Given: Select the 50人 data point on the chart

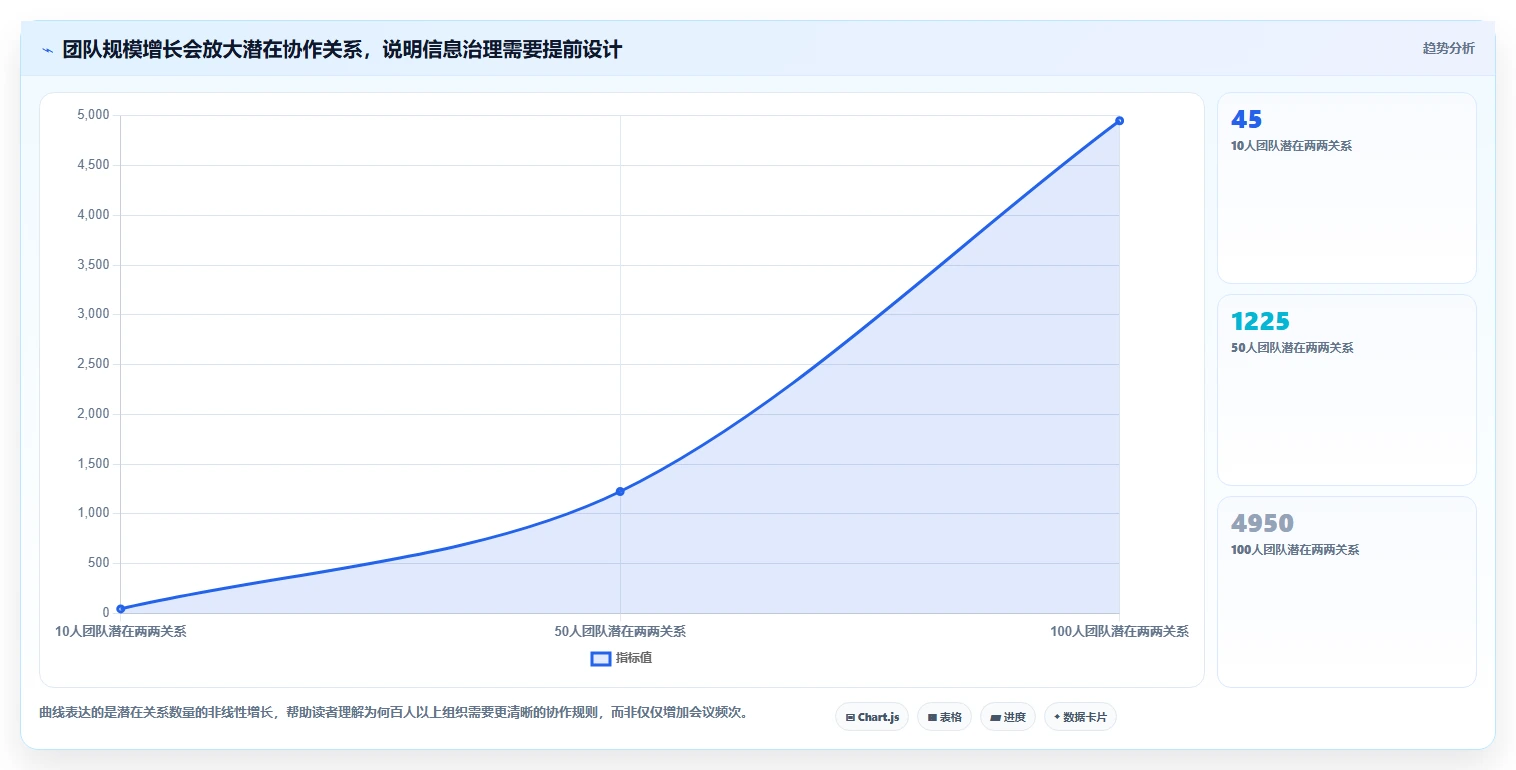Looking at the screenshot, I should coord(620,491).
